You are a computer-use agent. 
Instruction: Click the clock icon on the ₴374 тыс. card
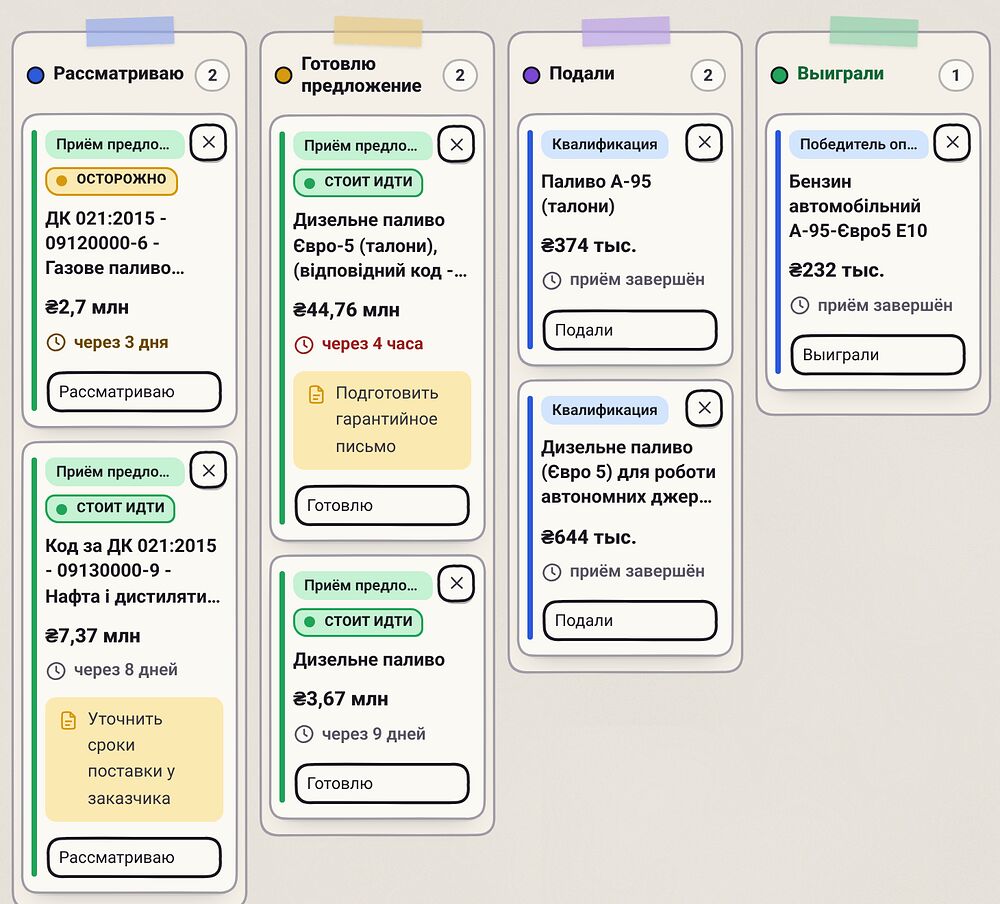[552, 280]
